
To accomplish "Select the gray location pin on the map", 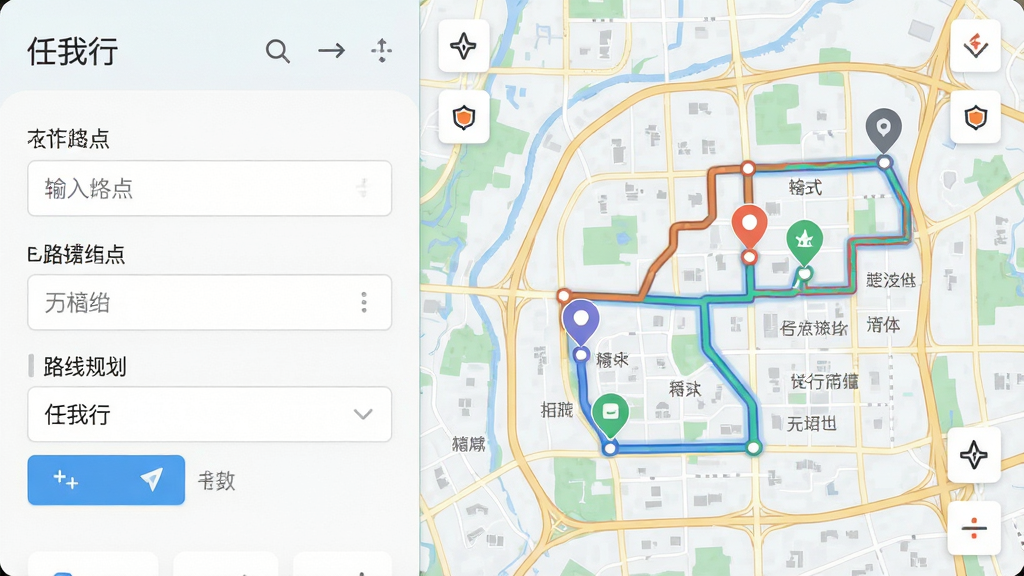I will (x=884, y=129).
